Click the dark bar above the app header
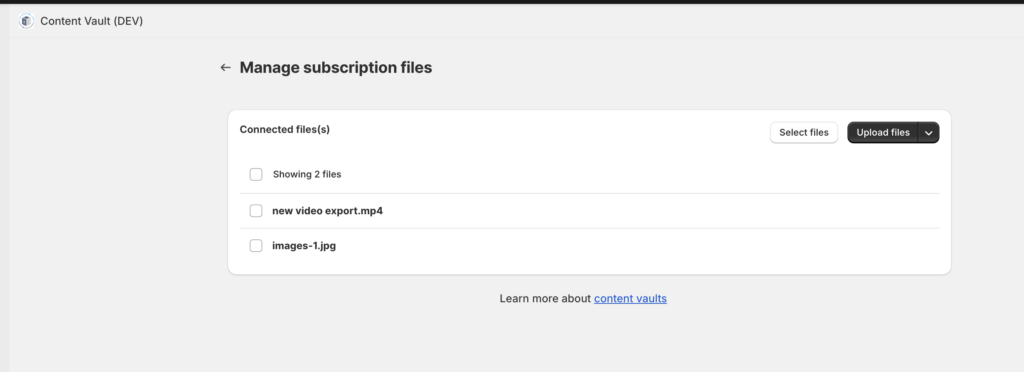Screen dimensions: 1024x372 [x=512, y=2]
